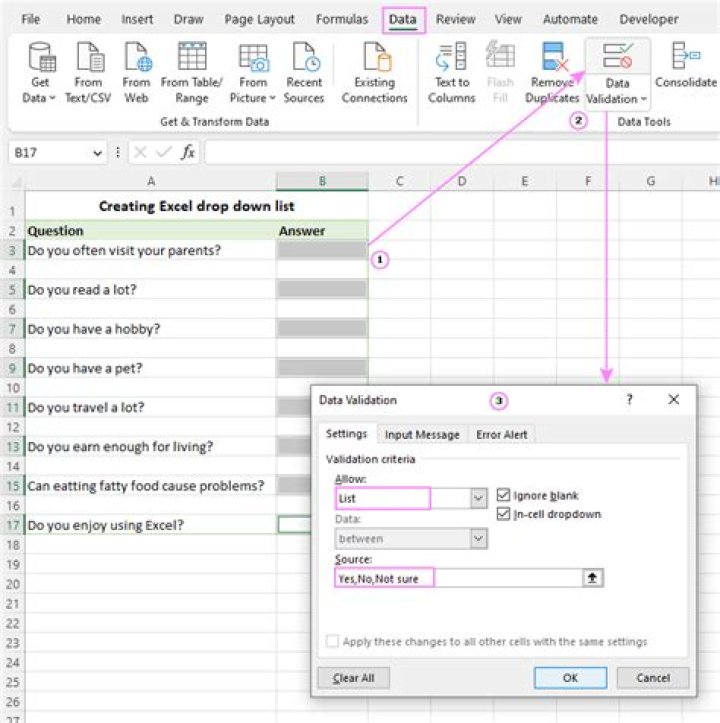
Task: Launch Text to Columns tool
Action: pos(452,58)
